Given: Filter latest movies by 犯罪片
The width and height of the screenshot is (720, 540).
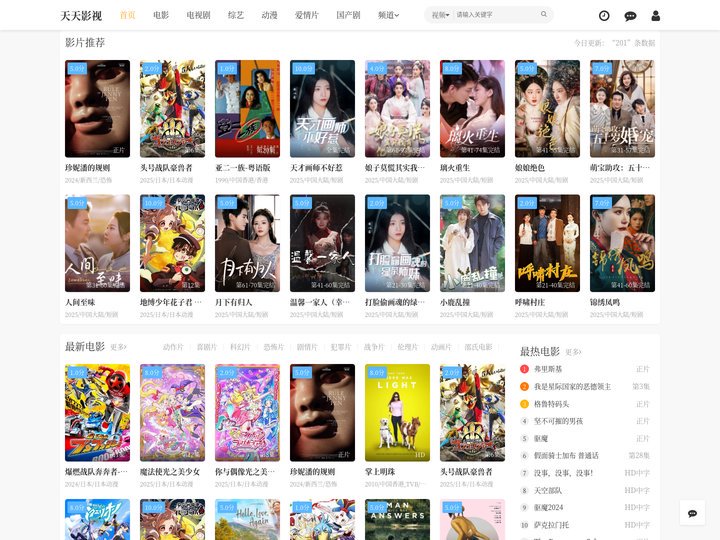Looking at the screenshot, I should (x=341, y=347).
